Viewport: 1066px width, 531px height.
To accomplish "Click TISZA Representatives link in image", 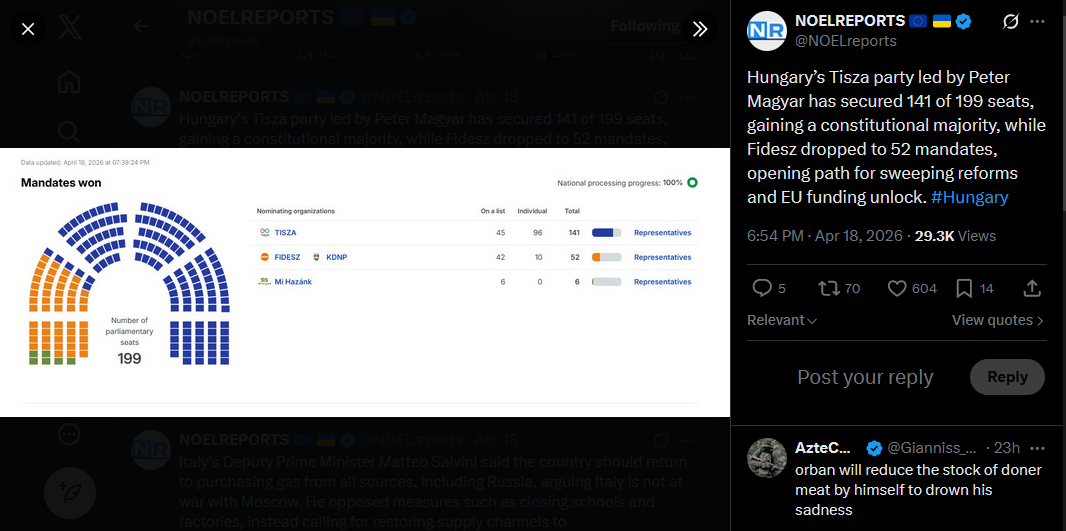I will pos(662,233).
